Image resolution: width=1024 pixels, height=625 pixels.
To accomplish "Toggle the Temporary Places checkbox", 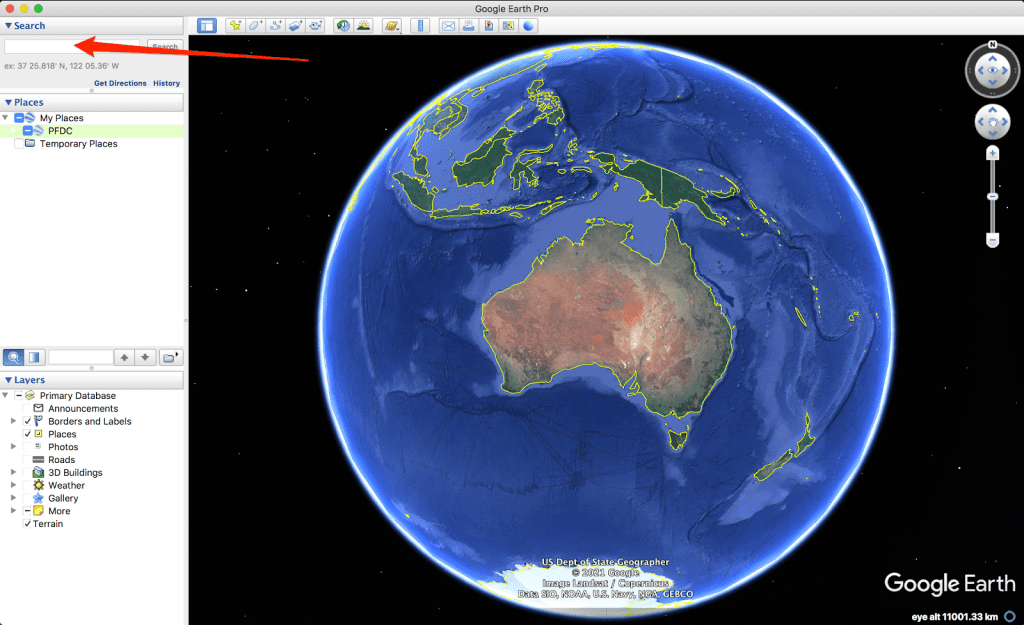I will click(x=19, y=144).
